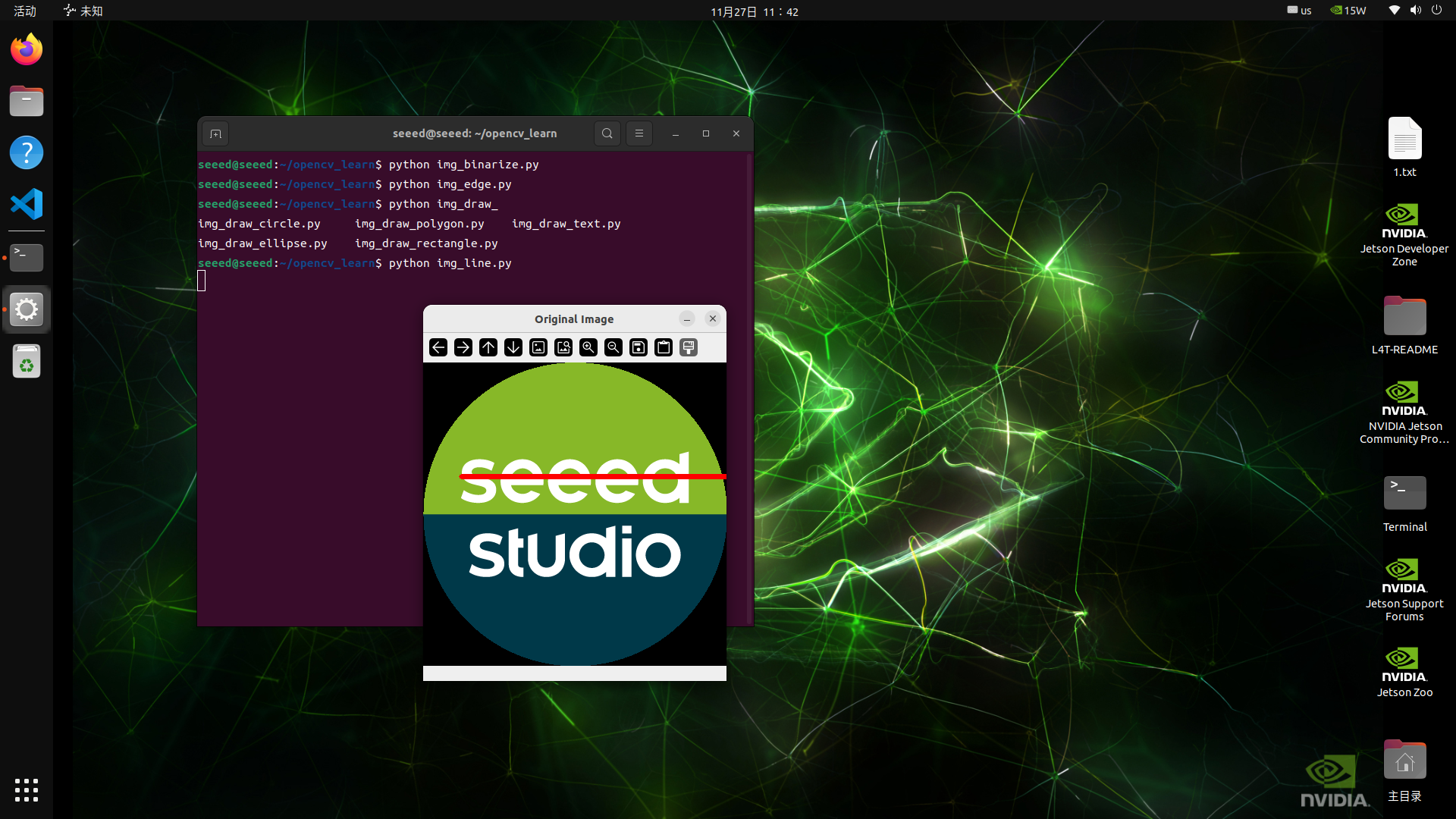Open Help from the dock
This screenshot has width=1456, height=819.
pyautogui.click(x=27, y=152)
